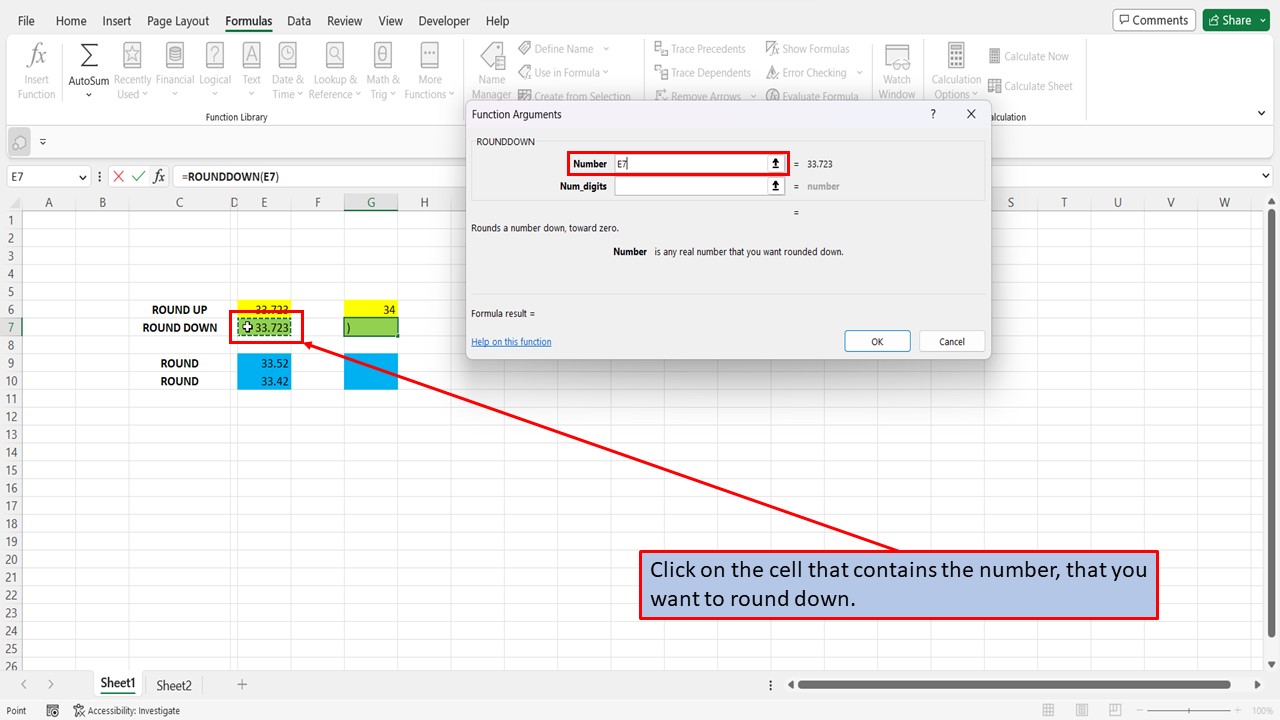
Task: Open Help on this function link
Action: (511, 341)
